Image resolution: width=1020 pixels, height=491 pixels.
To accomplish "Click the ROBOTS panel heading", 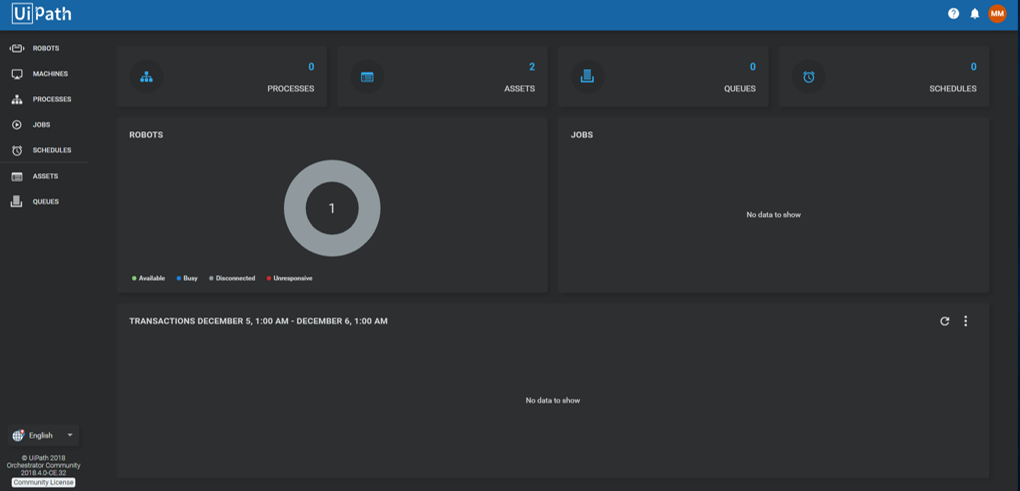I will pos(146,135).
